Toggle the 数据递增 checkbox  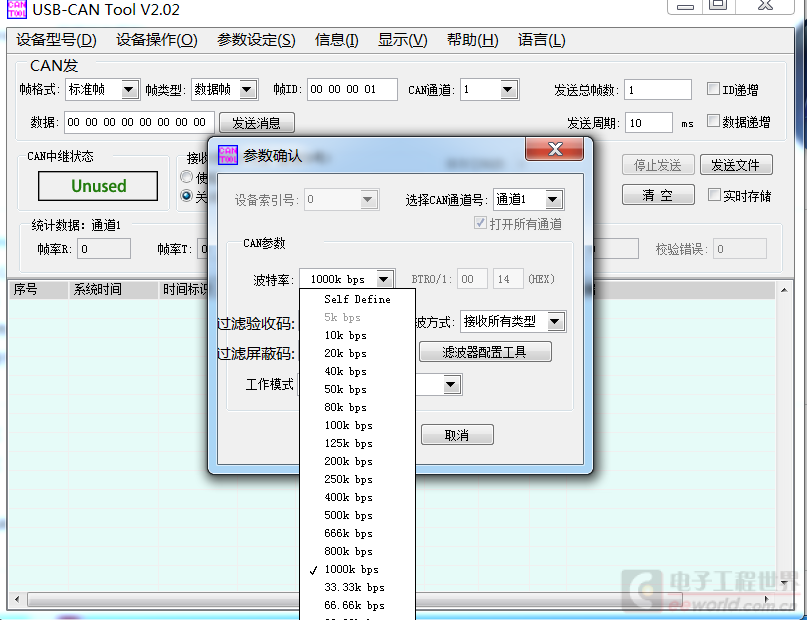[713, 121]
